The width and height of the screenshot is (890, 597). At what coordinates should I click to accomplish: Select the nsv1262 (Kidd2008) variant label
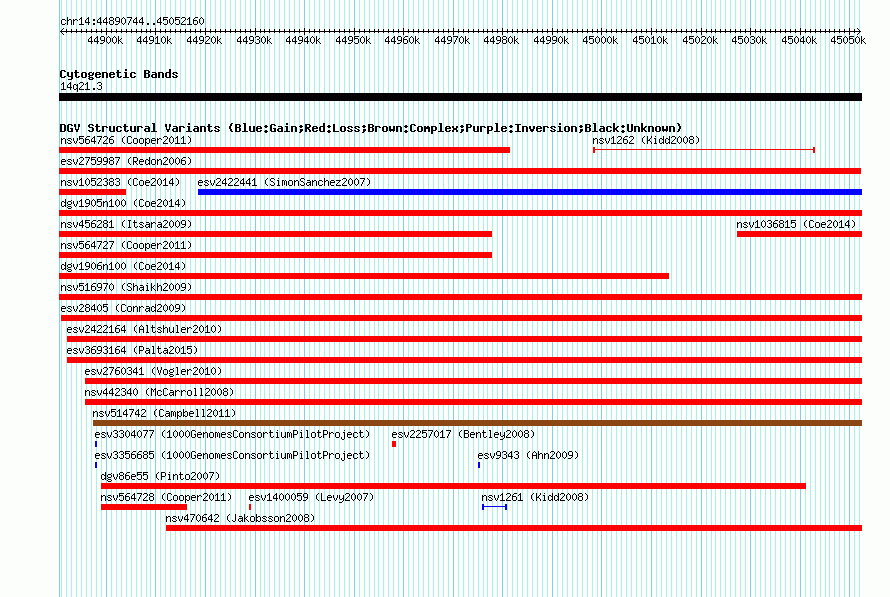[x=646, y=140]
